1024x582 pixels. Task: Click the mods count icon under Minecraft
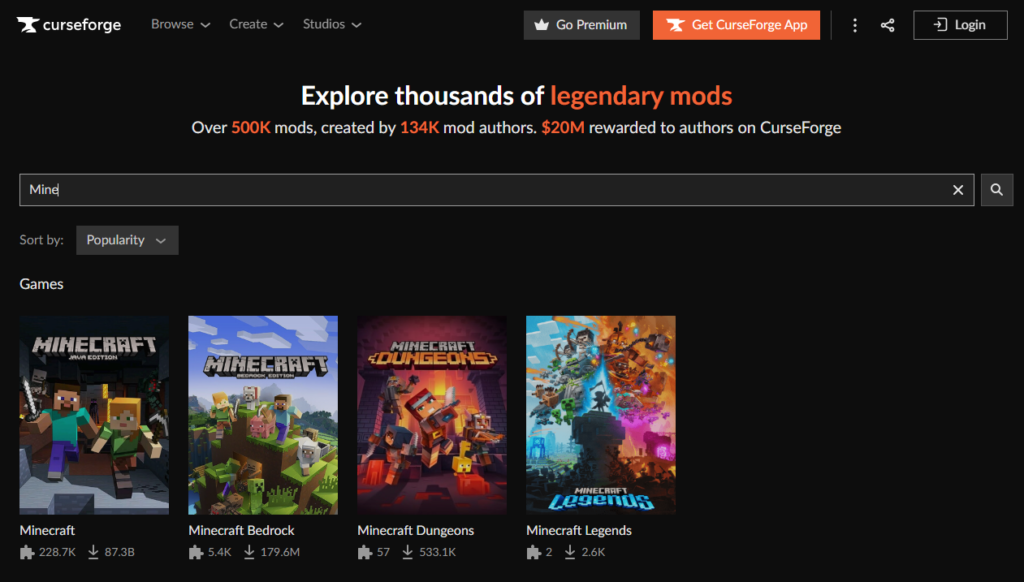coord(27,552)
